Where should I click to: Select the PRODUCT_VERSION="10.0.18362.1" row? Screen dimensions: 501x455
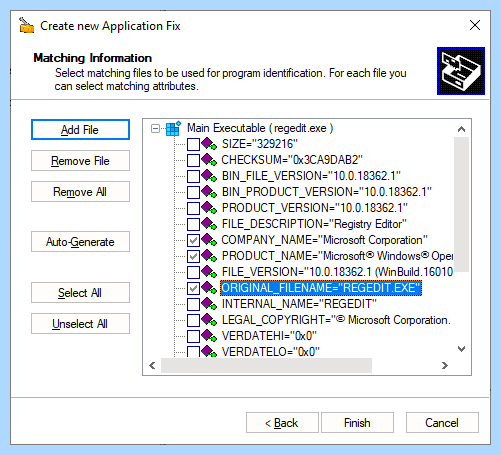[x=315, y=208]
